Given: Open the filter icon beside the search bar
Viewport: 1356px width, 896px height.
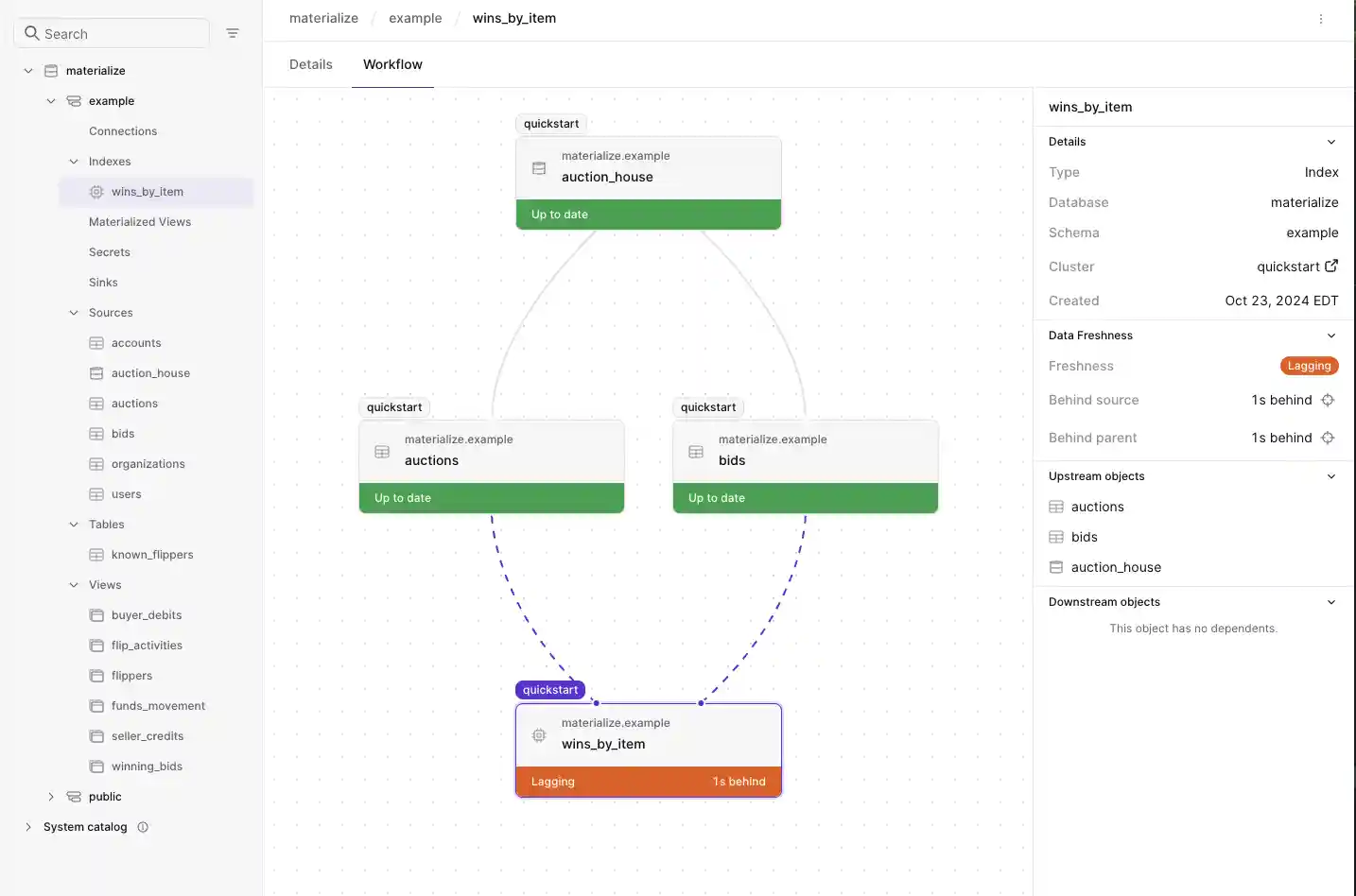Looking at the screenshot, I should [233, 32].
